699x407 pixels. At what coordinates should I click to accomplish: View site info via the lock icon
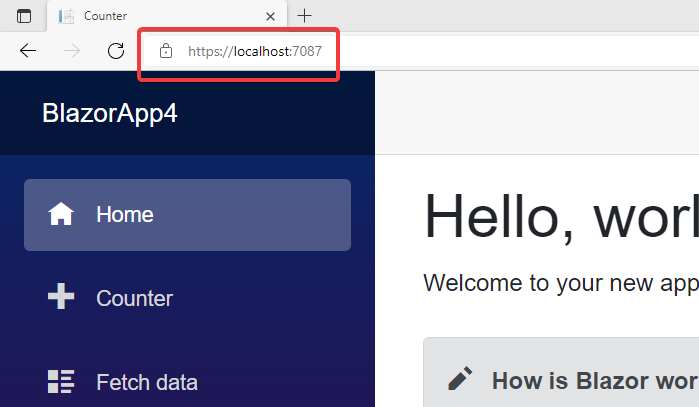(x=166, y=51)
